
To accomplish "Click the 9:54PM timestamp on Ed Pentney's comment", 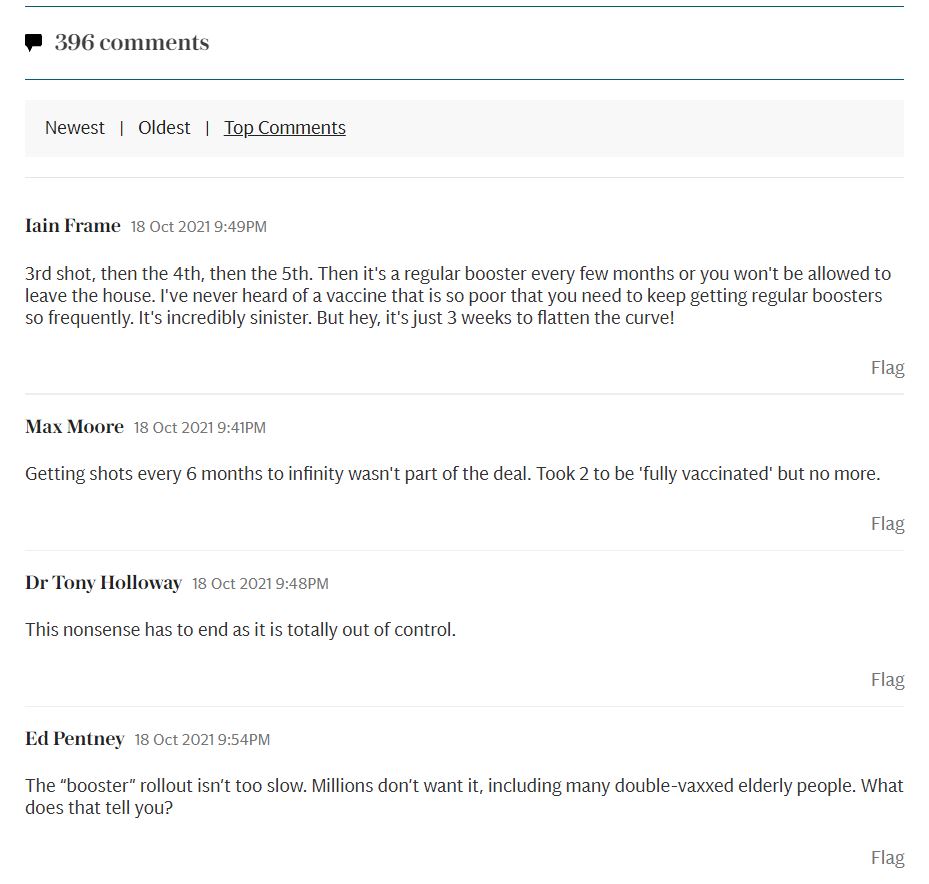I will point(203,740).
